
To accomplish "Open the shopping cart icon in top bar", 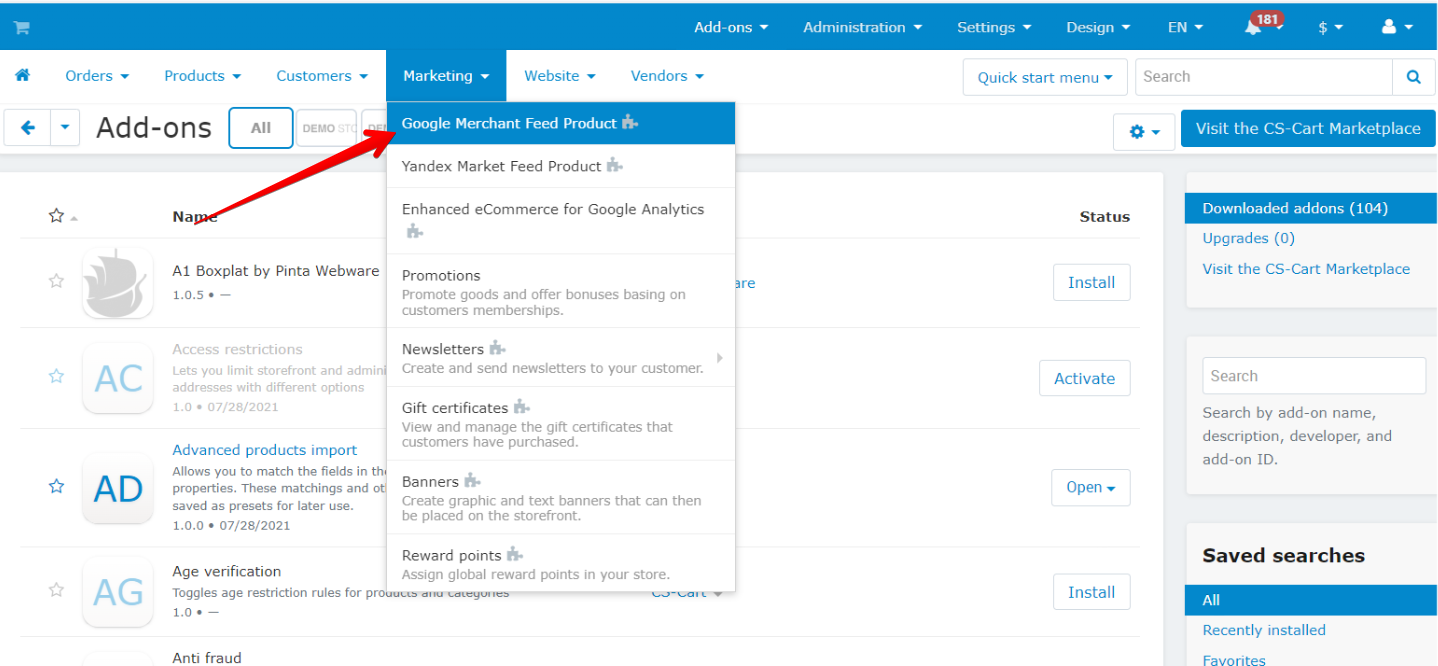I will (x=21, y=28).
